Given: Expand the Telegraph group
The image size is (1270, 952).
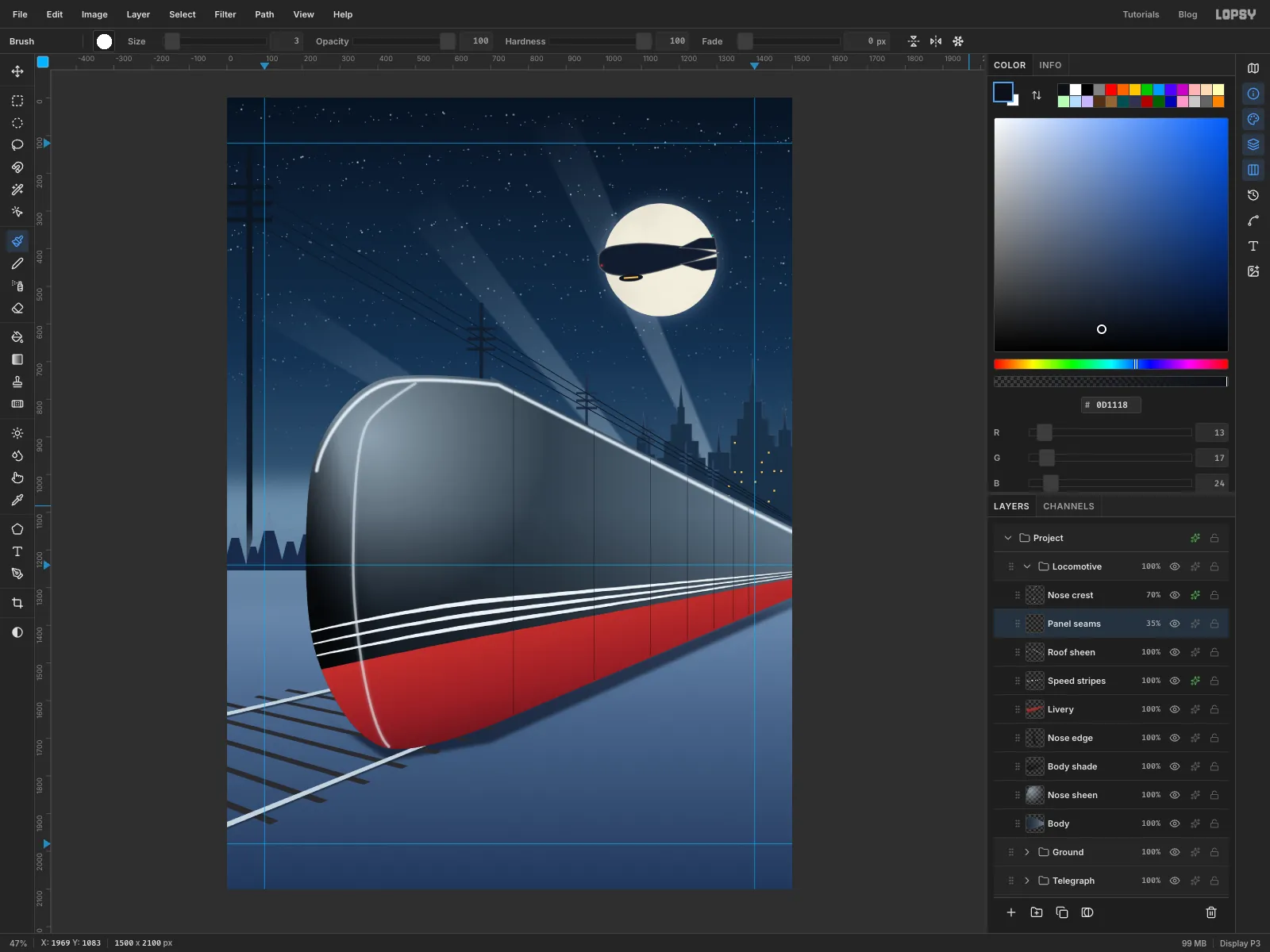Looking at the screenshot, I should [1027, 881].
